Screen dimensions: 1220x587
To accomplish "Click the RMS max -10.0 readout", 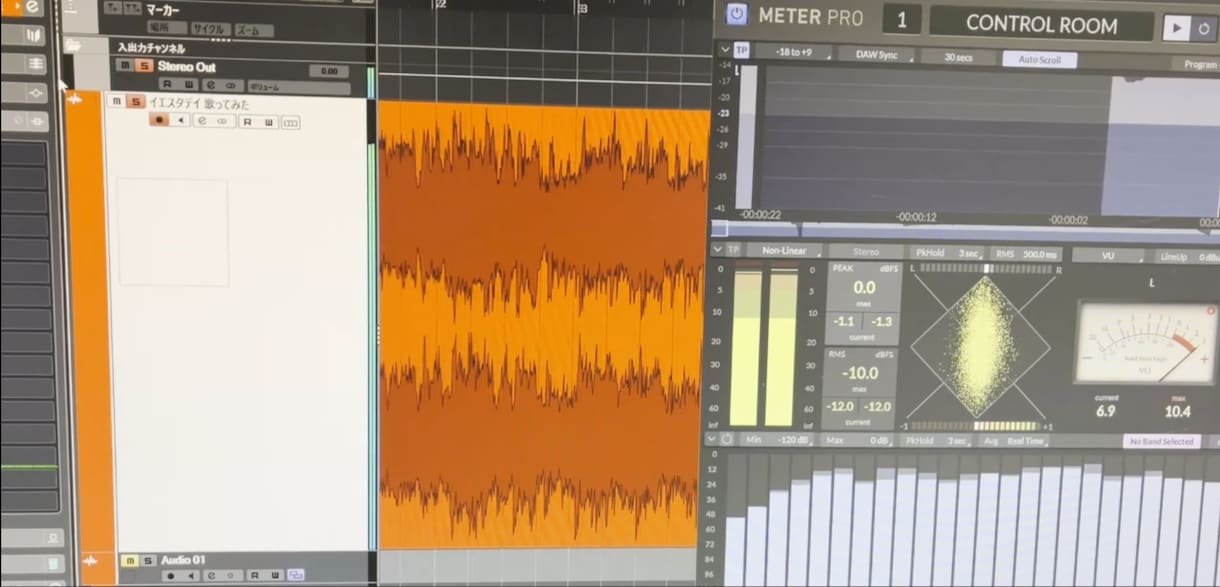I will pyautogui.click(x=861, y=374).
